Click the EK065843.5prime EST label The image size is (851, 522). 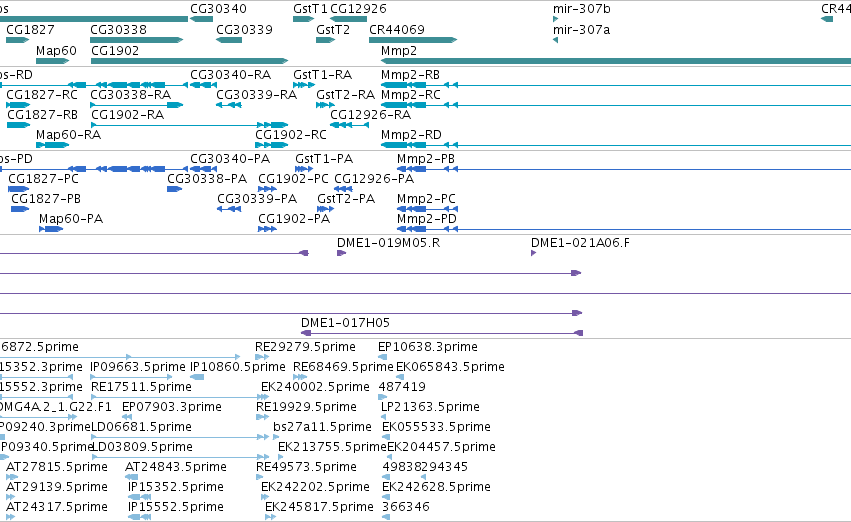pos(450,367)
